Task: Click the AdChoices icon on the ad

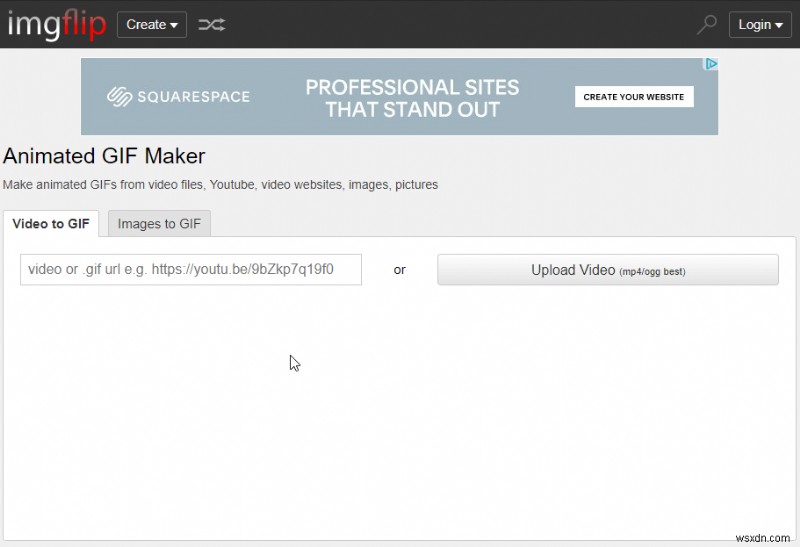Action: pyautogui.click(x=711, y=64)
